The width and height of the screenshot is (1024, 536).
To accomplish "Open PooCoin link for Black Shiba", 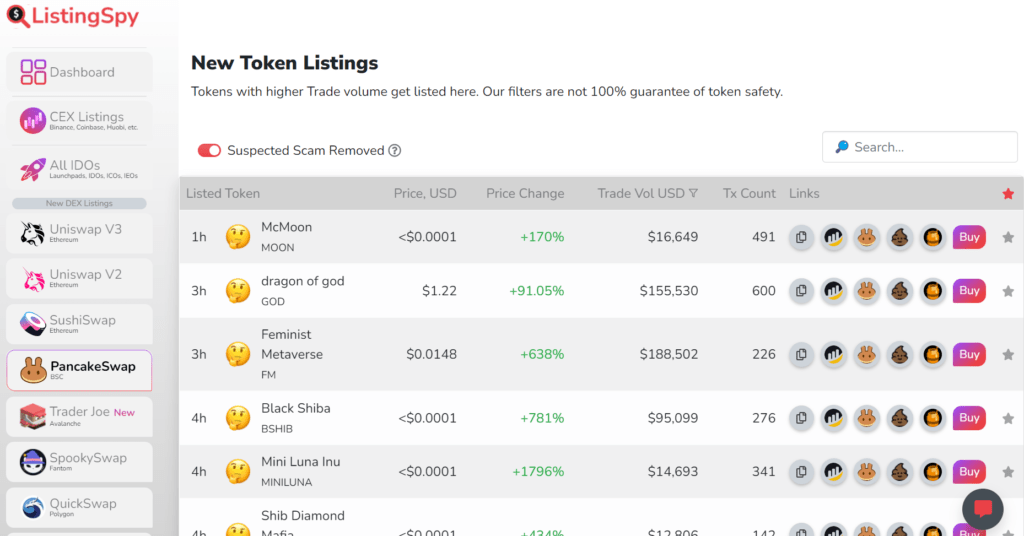I will point(899,418).
